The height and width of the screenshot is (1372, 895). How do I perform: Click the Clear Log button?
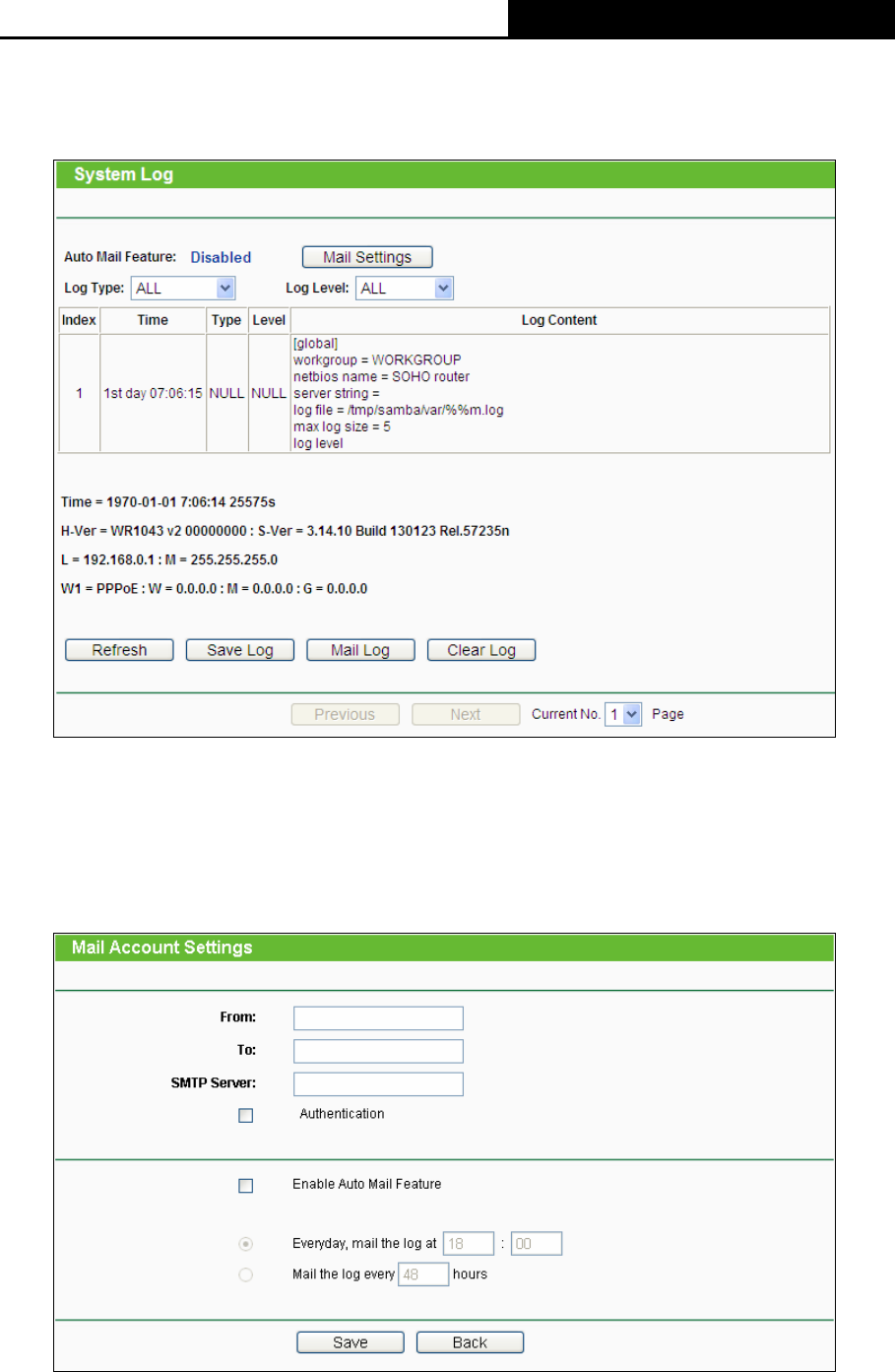tap(481, 650)
